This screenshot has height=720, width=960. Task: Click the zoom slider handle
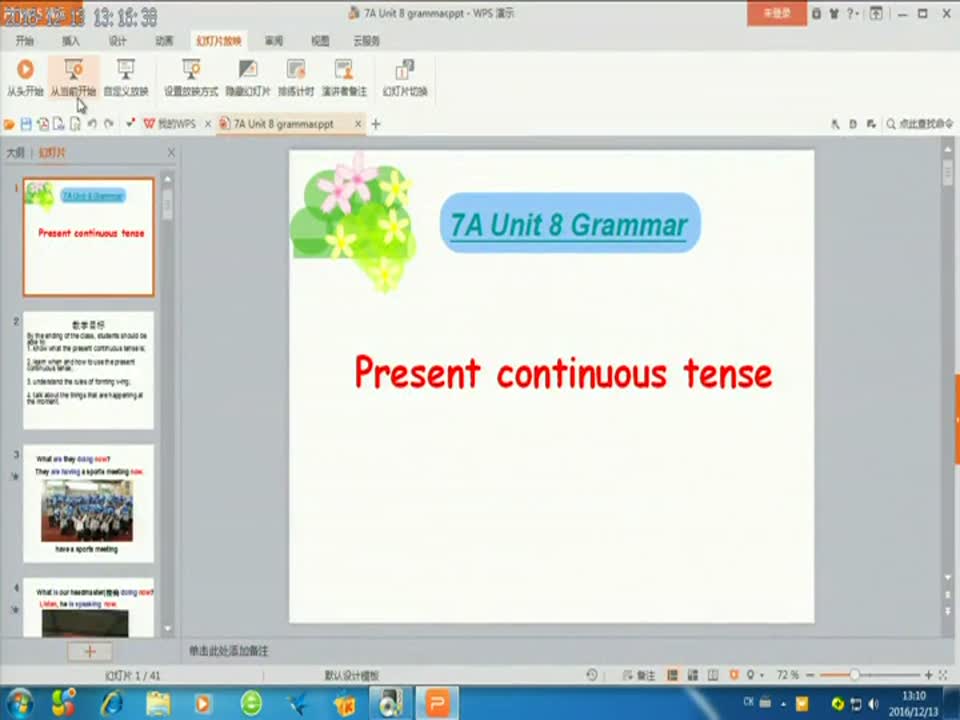(x=854, y=675)
